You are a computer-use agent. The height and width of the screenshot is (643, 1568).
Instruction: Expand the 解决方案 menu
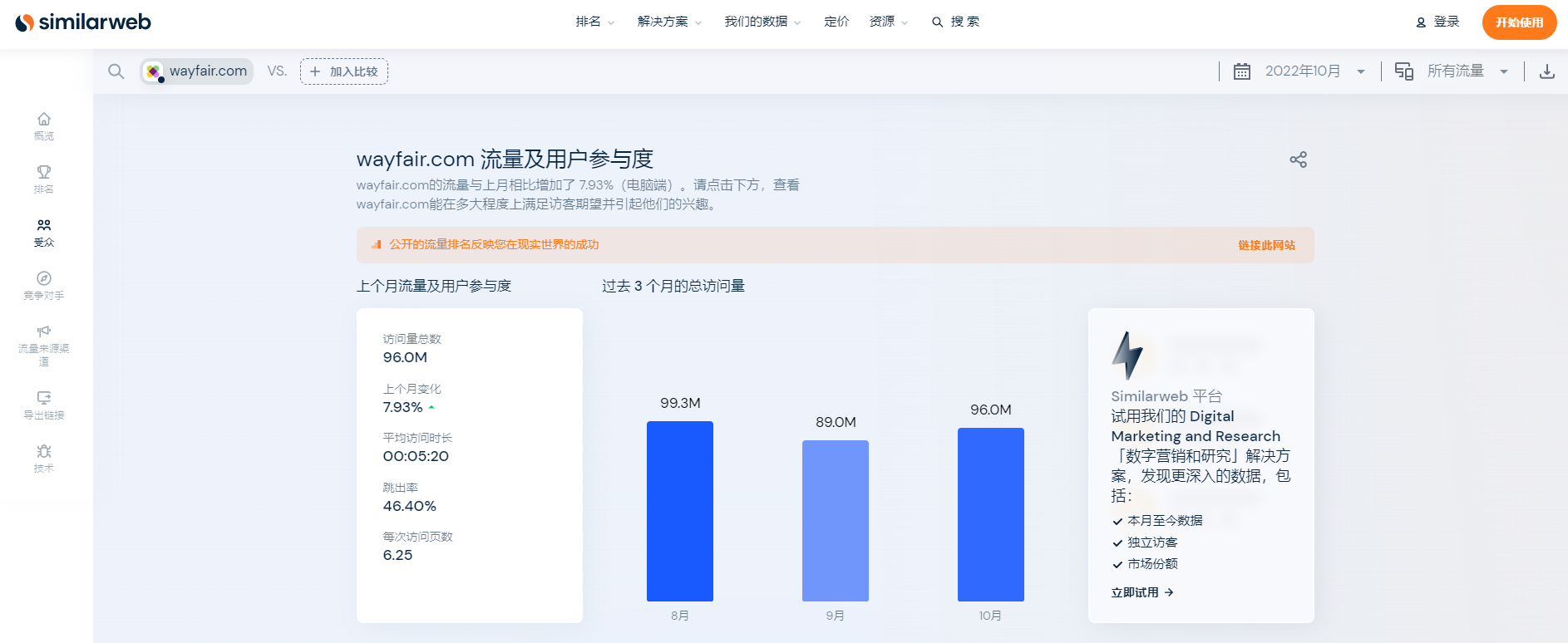[669, 22]
